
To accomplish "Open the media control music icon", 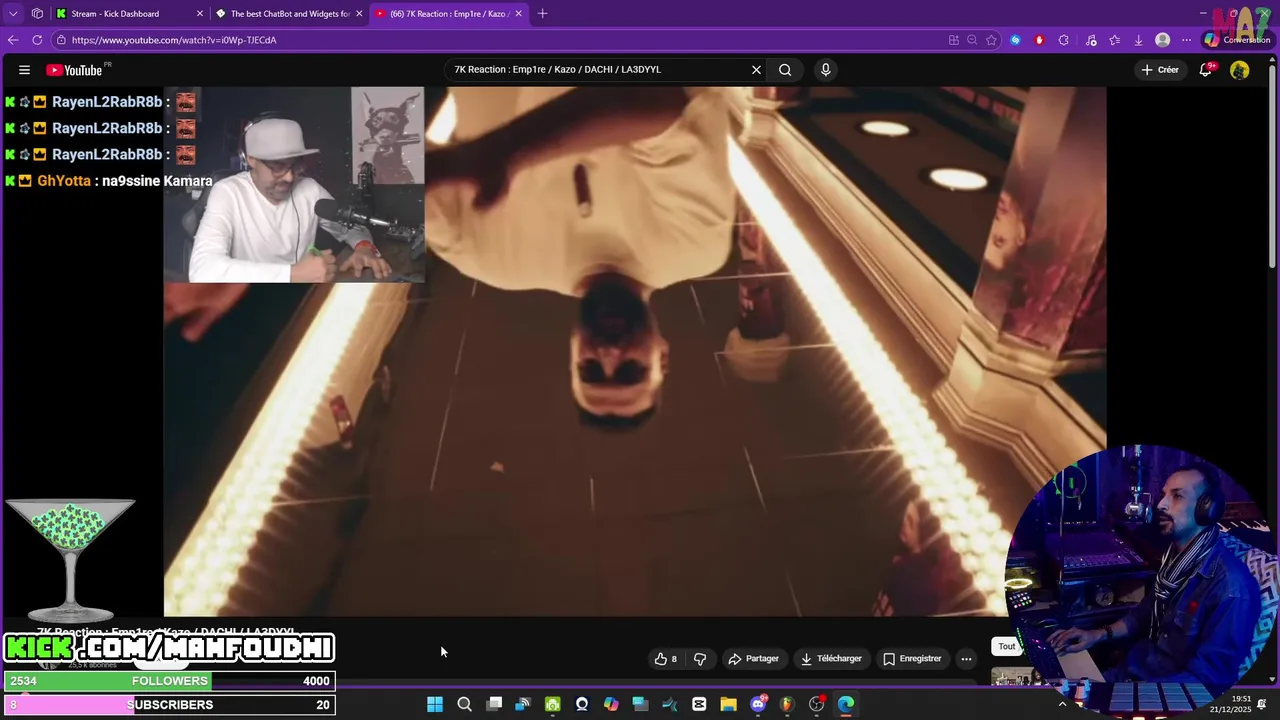I will (x=1090, y=40).
